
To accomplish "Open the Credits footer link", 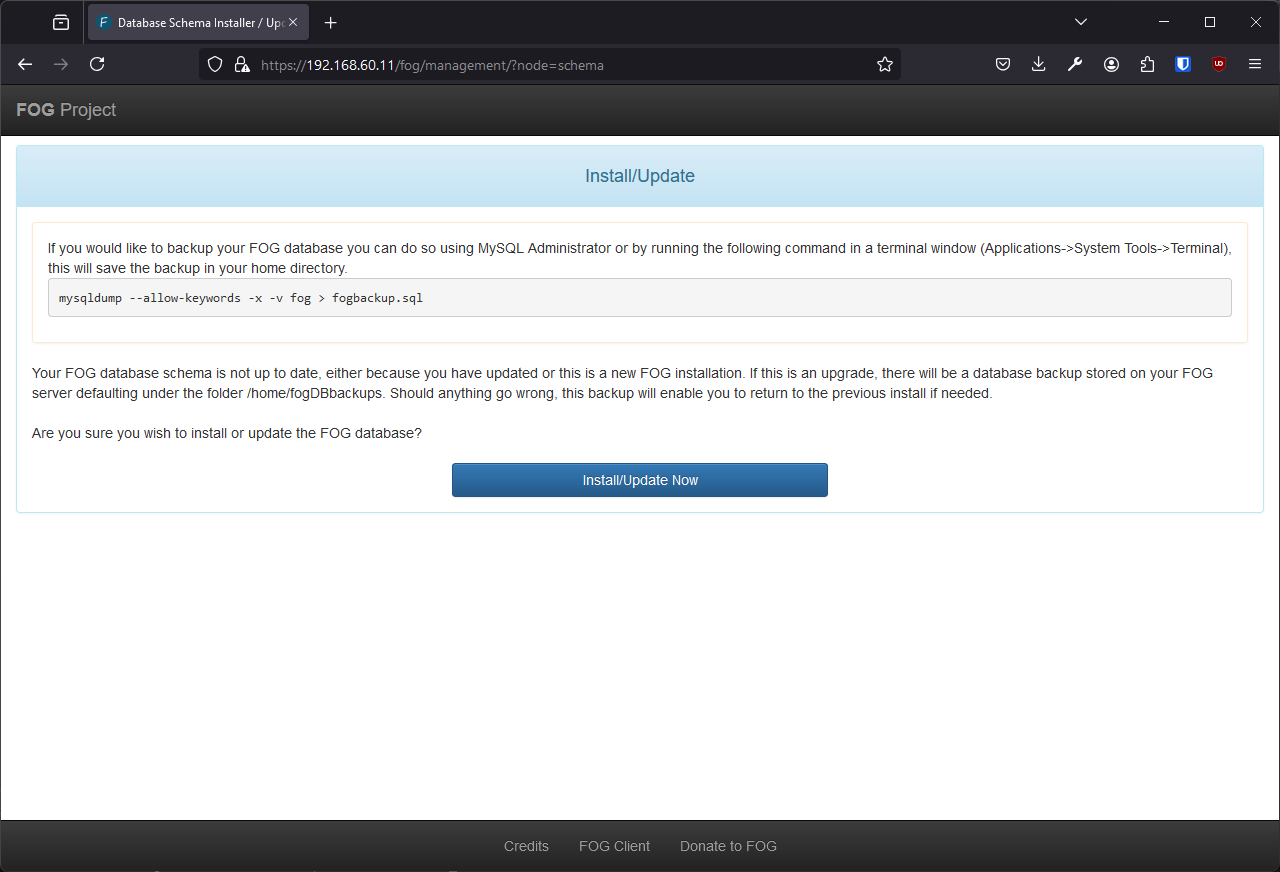I will pyautogui.click(x=526, y=846).
